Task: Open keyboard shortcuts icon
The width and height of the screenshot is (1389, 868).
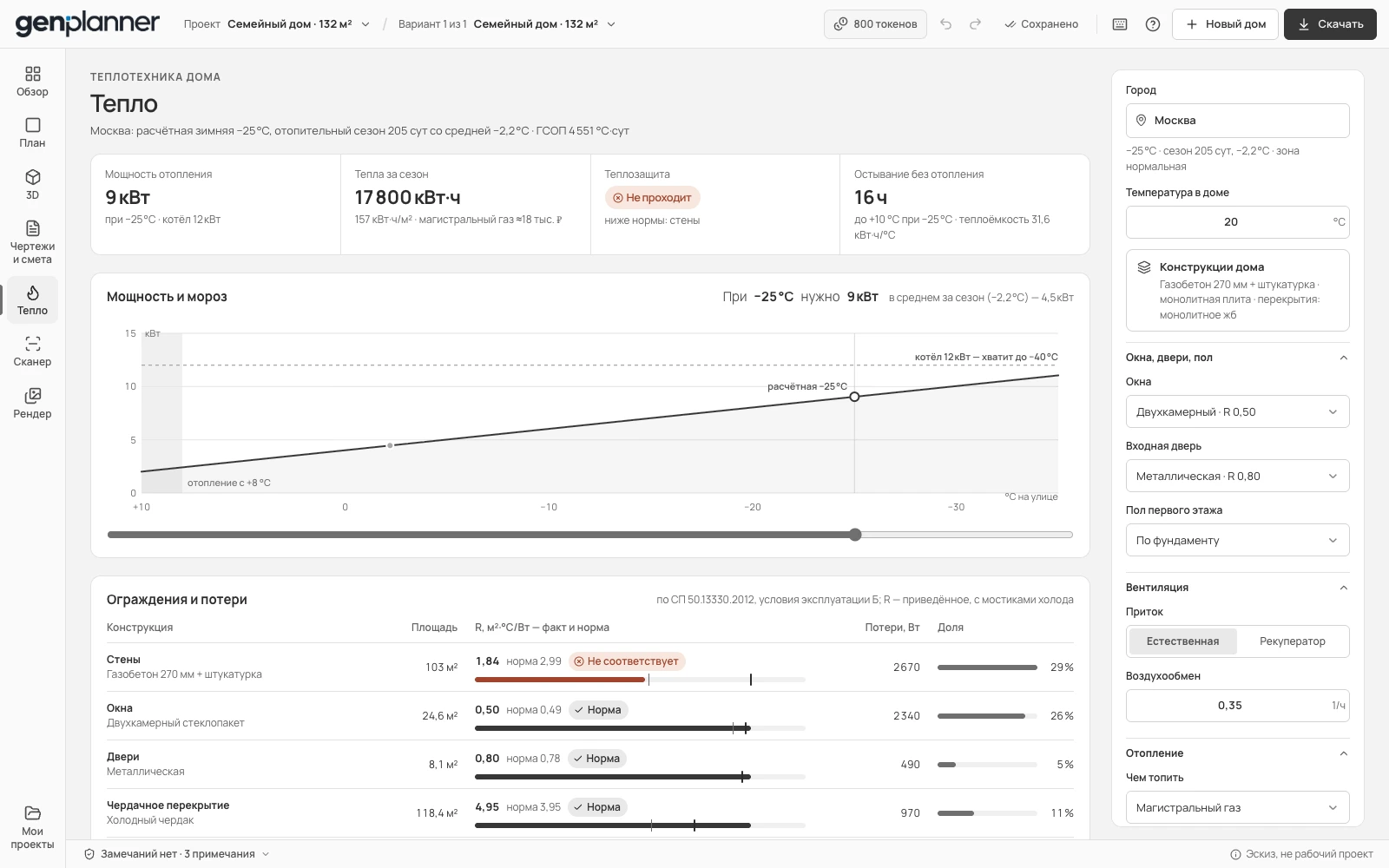Action: point(1120,24)
